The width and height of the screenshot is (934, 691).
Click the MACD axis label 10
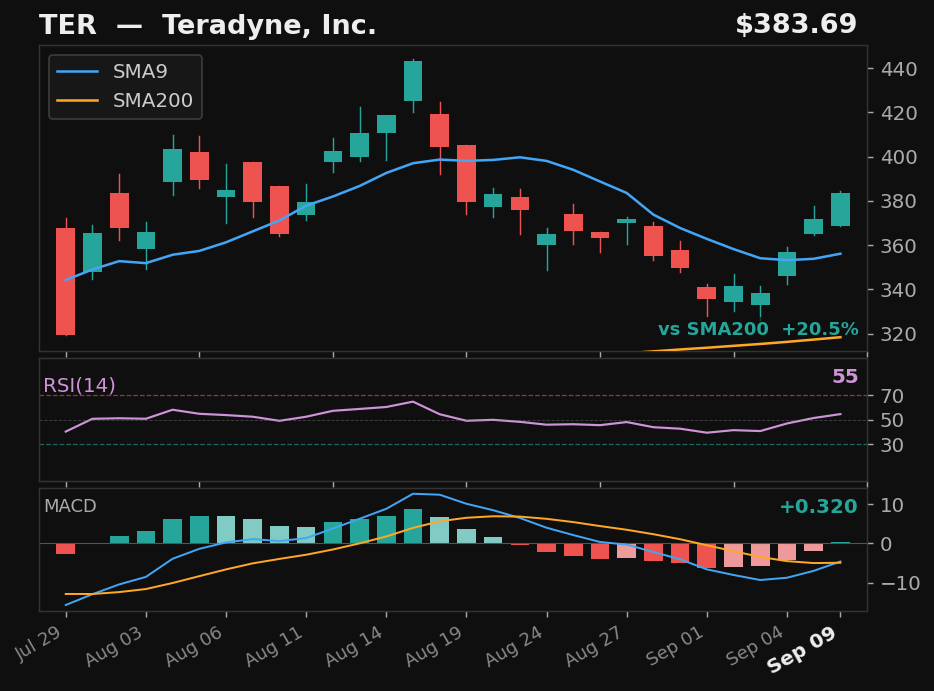point(892,505)
